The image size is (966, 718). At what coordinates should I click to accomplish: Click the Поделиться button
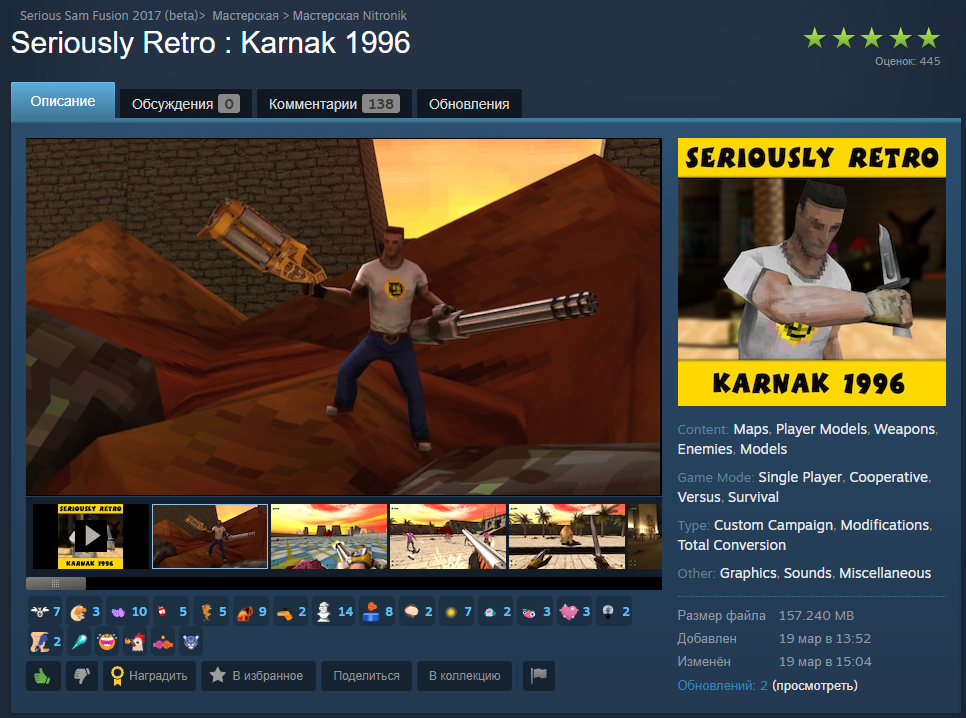point(367,676)
